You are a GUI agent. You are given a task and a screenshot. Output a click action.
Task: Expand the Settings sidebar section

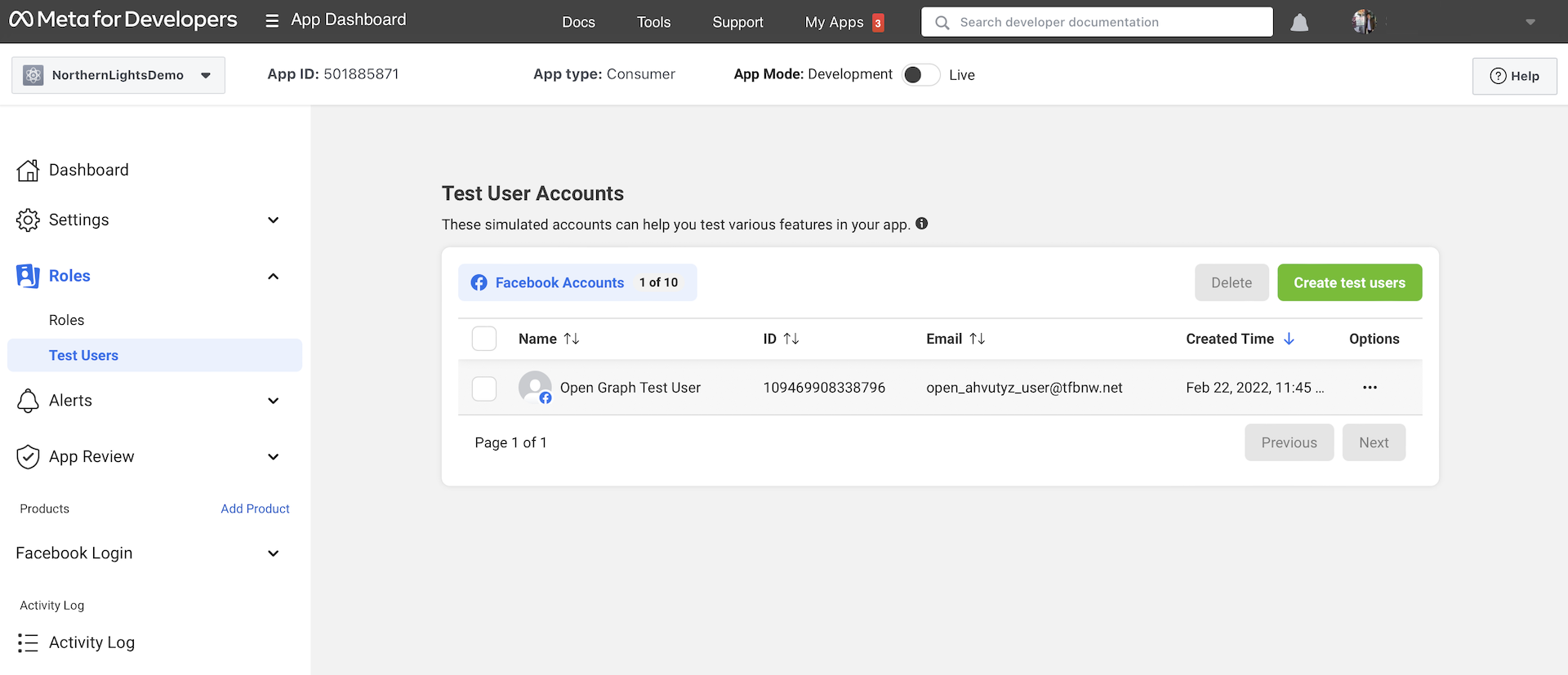click(273, 220)
